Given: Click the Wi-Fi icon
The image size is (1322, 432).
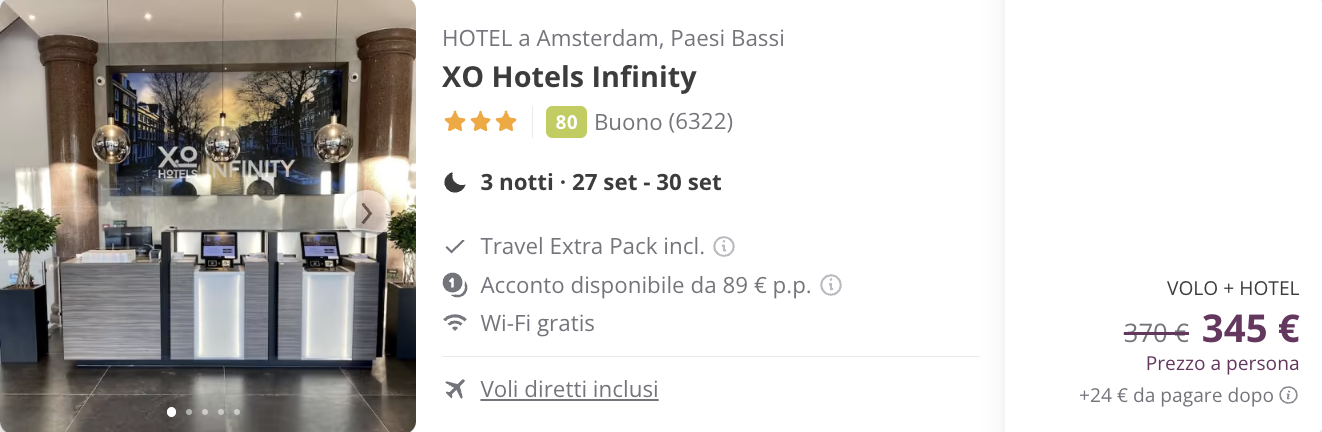Looking at the screenshot, I should [456, 323].
